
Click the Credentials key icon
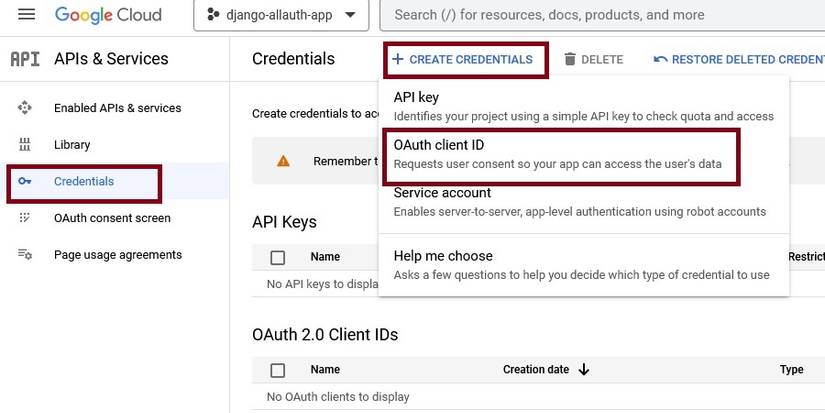(x=25, y=181)
